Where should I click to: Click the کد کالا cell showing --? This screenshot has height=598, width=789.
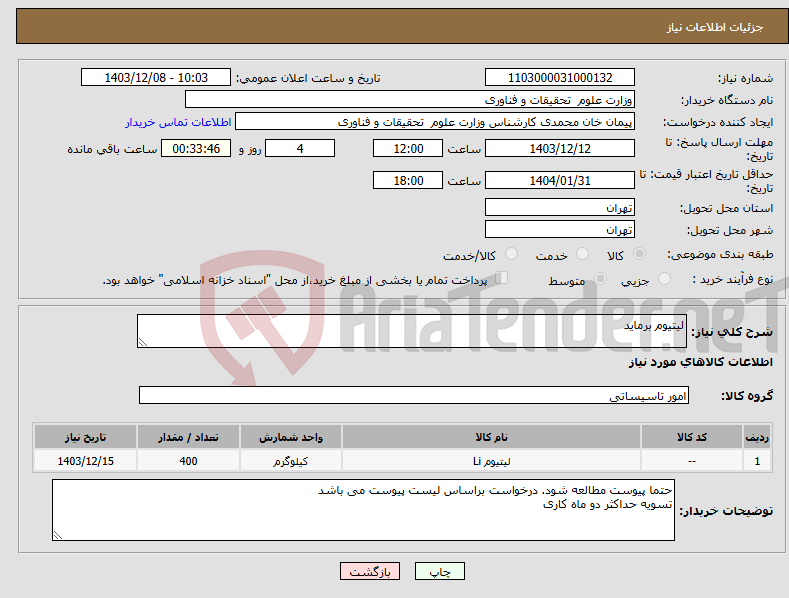[692, 461]
